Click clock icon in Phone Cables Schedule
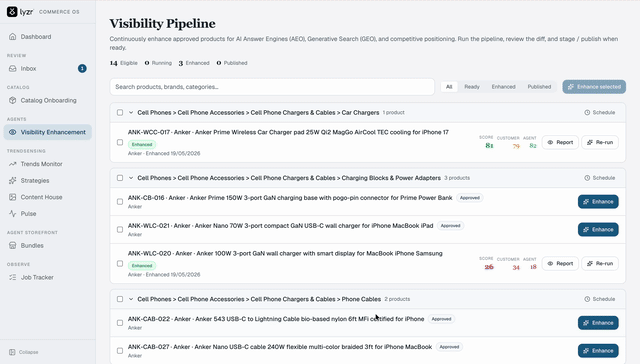 tap(587, 299)
